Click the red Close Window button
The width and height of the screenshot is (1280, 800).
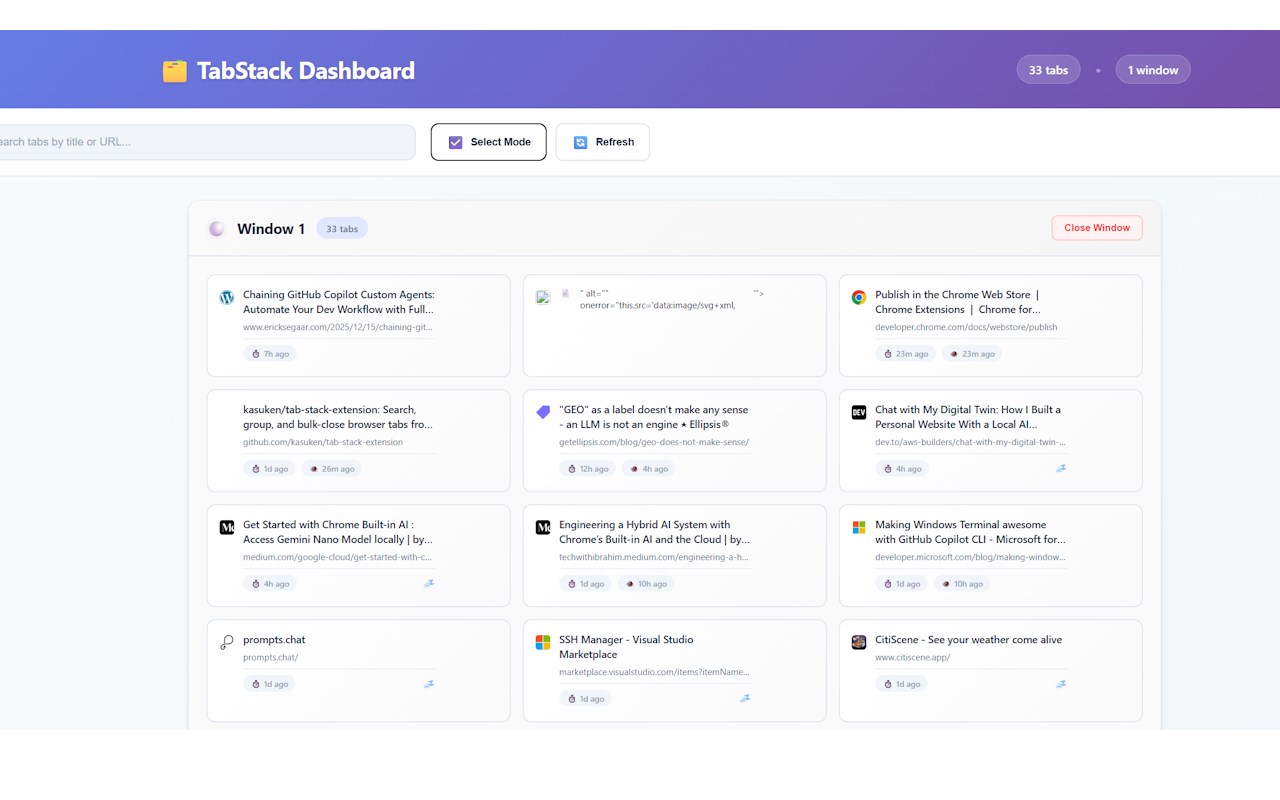point(1097,228)
